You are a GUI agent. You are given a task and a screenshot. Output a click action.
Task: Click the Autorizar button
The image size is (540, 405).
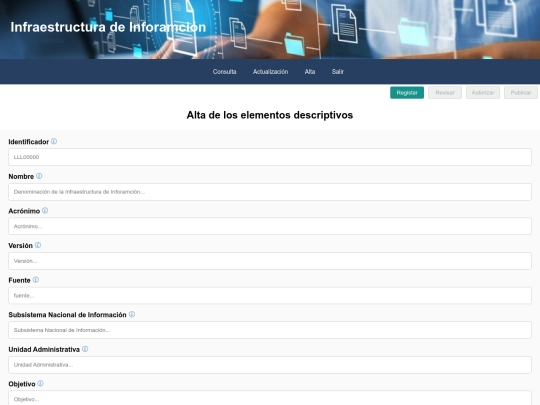coord(483,93)
